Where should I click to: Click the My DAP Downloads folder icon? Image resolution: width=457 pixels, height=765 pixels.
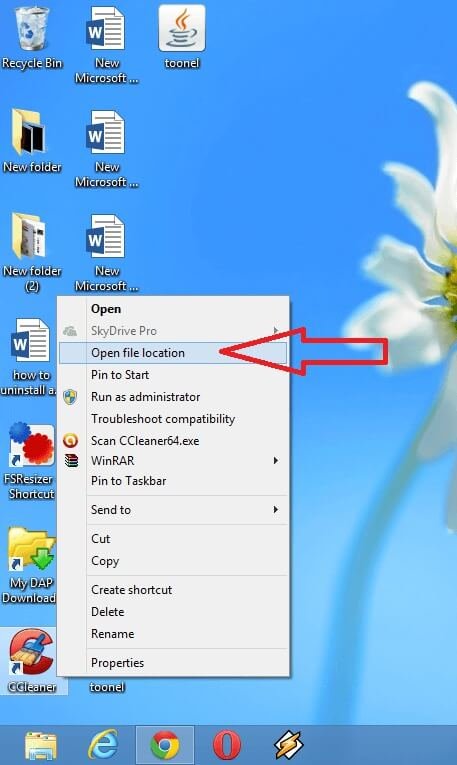click(30, 565)
